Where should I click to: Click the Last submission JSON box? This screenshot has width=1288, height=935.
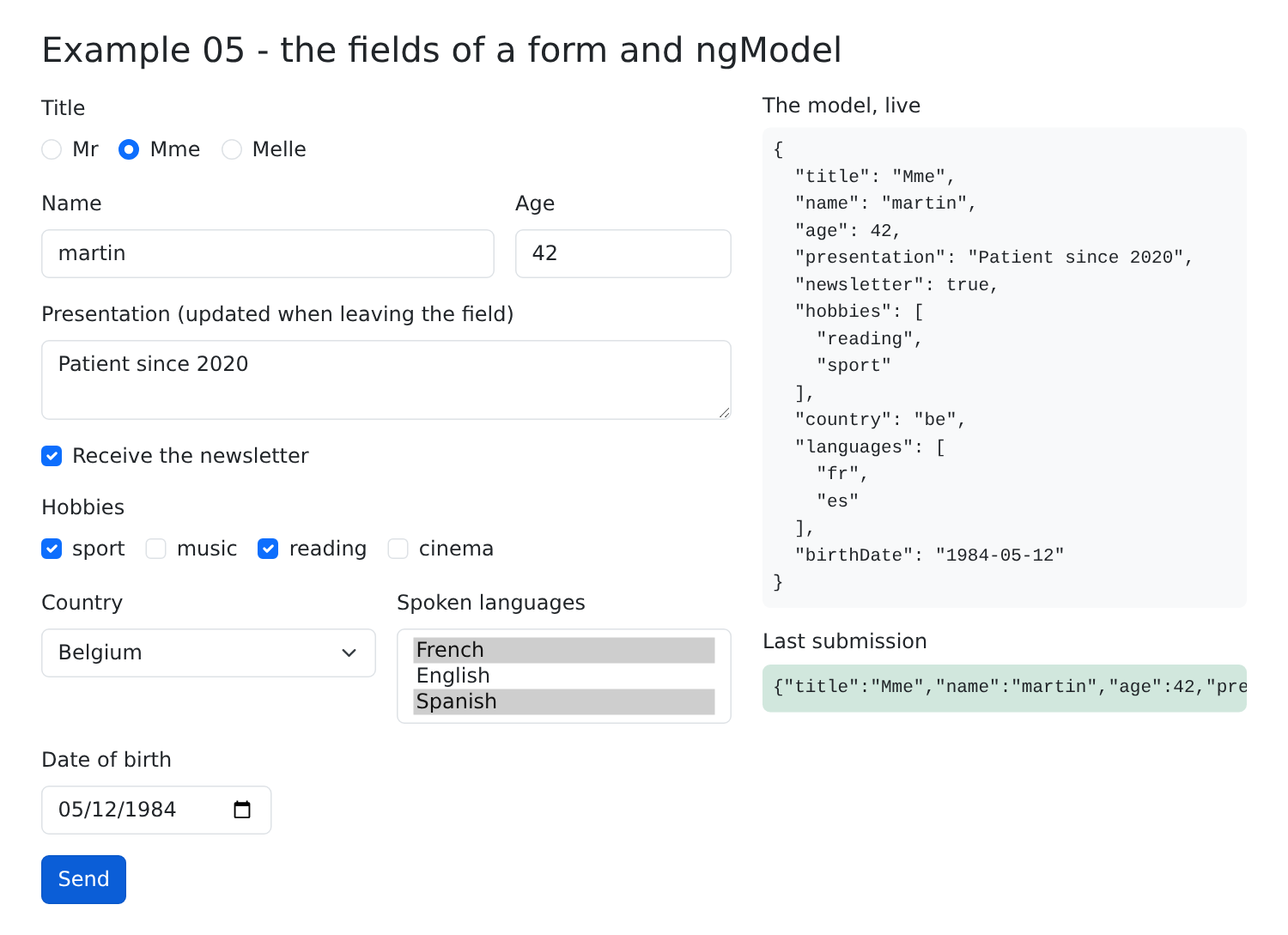point(1005,688)
